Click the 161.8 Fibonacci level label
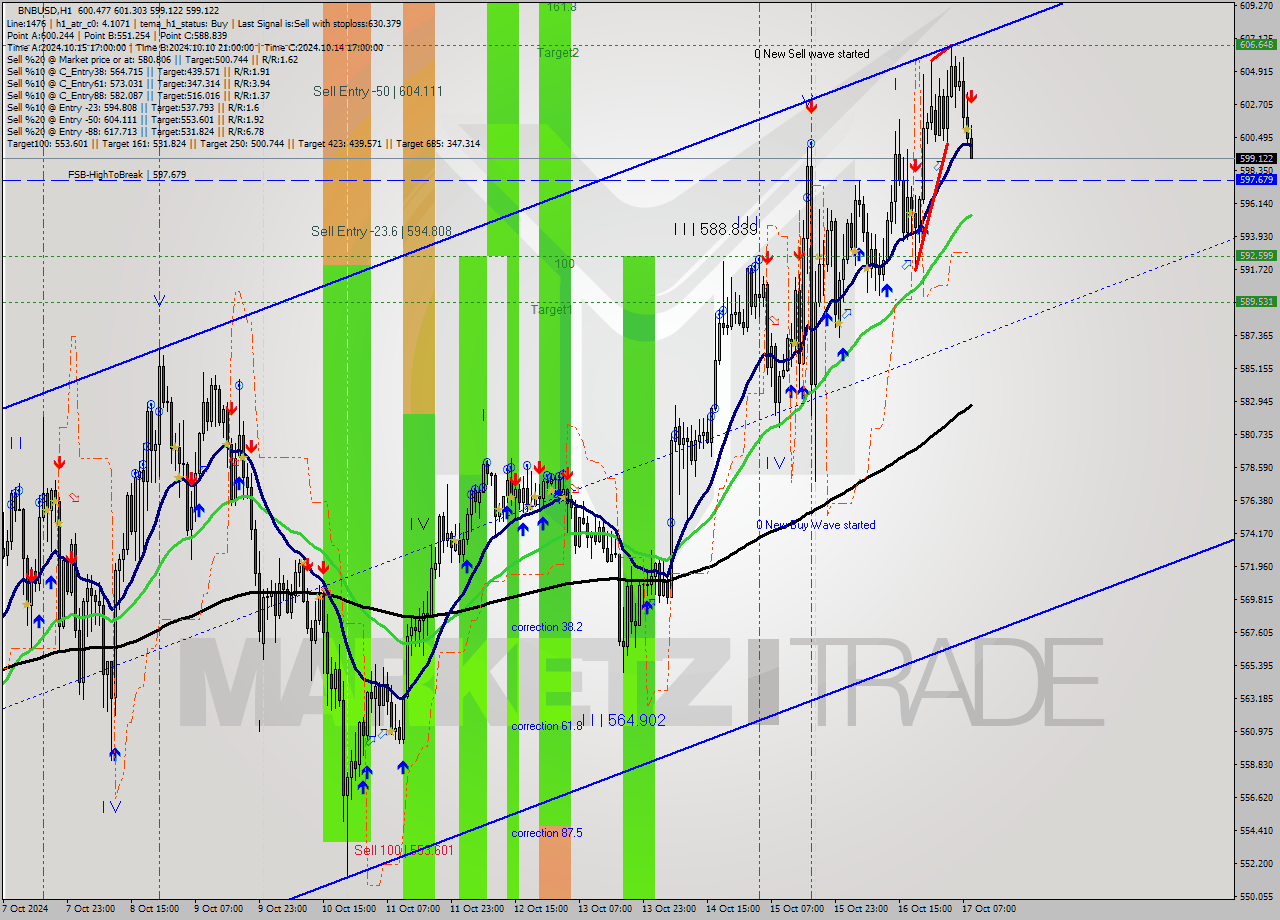The height and width of the screenshot is (920, 1280). click(561, 7)
